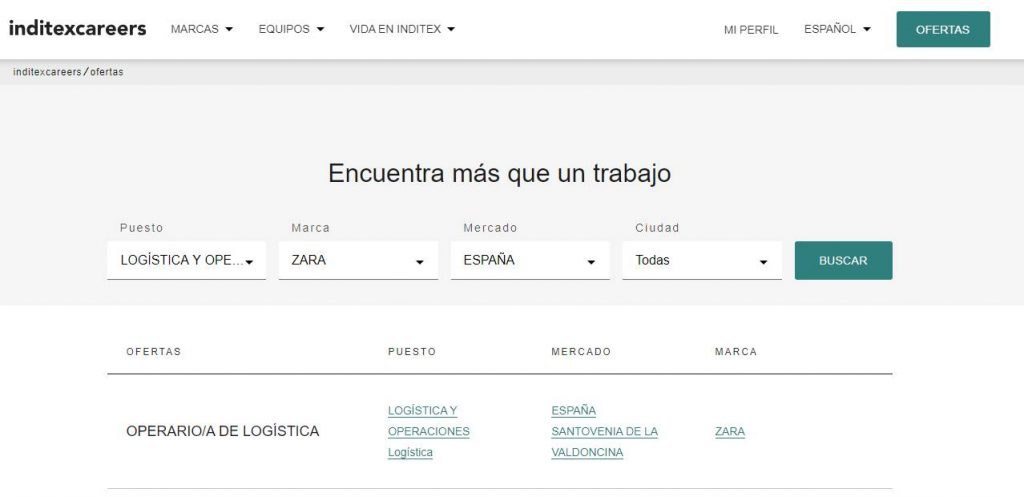
Task: Click the Puesto field label
Action: tap(141, 228)
